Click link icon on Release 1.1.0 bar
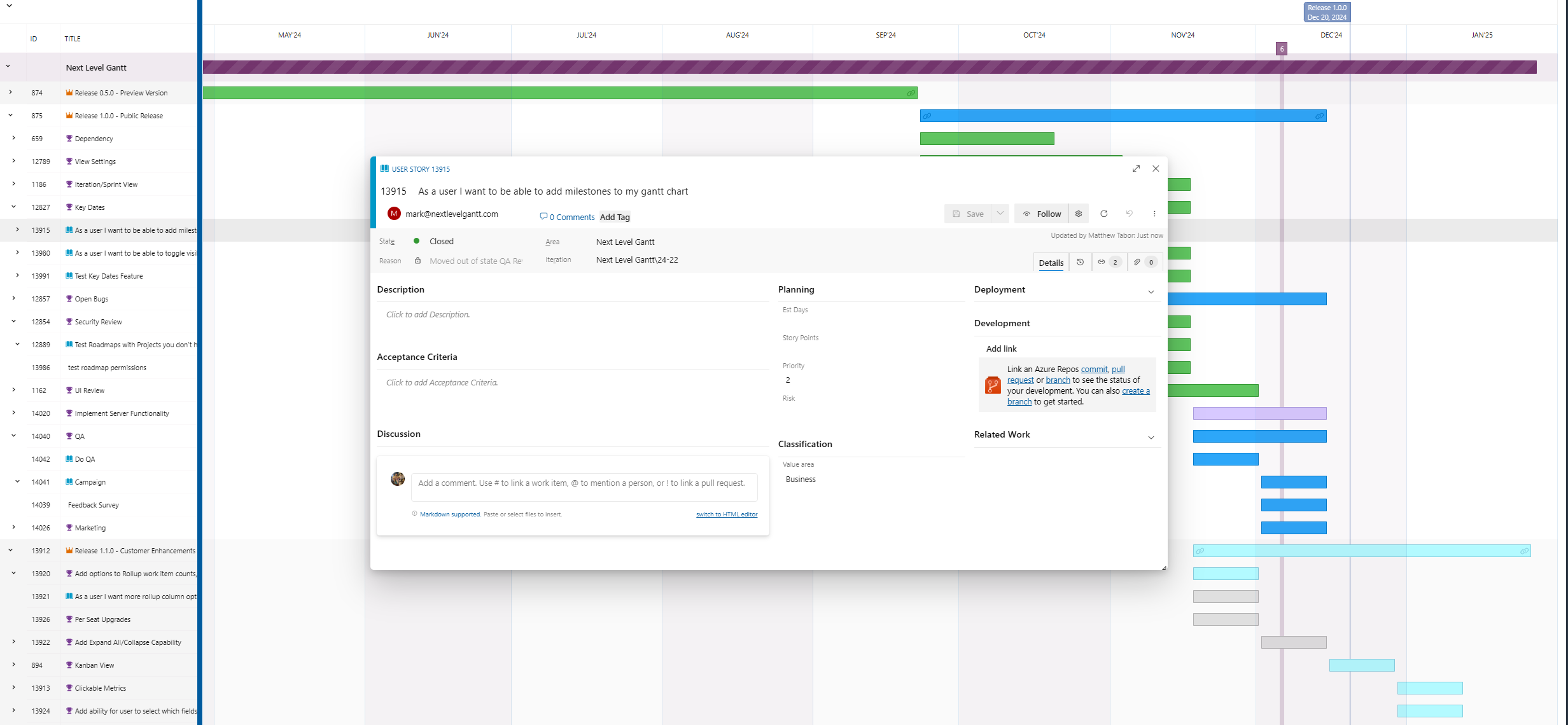Screen dimensions: 1568x725 [x=1200, y=551]
